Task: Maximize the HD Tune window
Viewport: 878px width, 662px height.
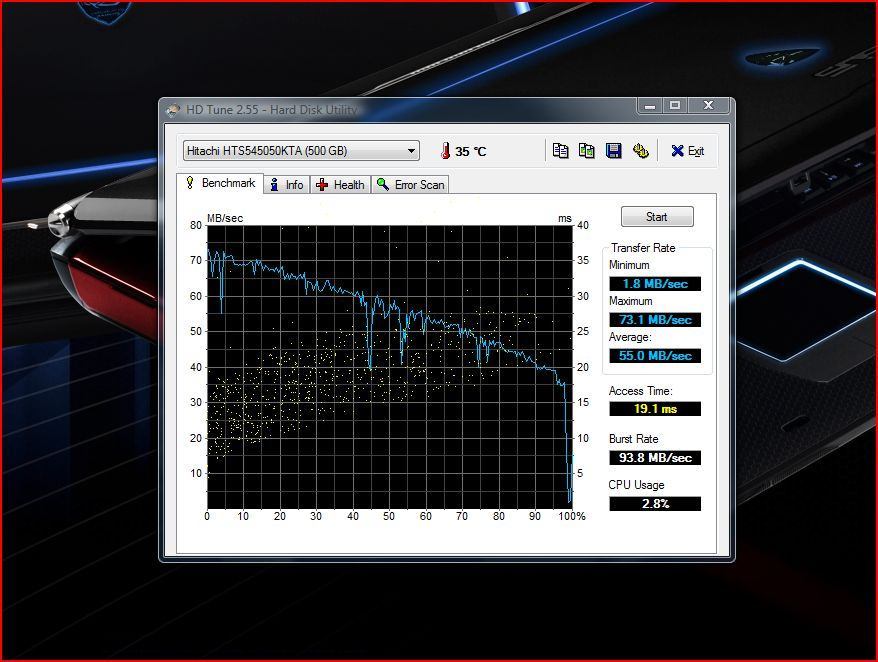Action: pyautogui.click(x=675, y=106)
